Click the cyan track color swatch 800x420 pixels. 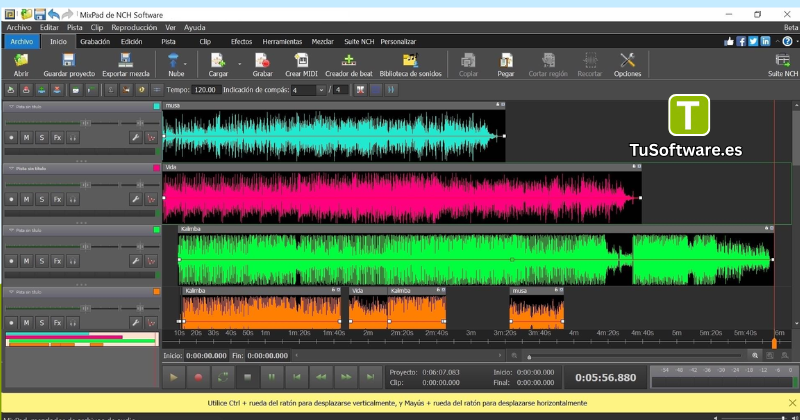click(x=157, y=106)
